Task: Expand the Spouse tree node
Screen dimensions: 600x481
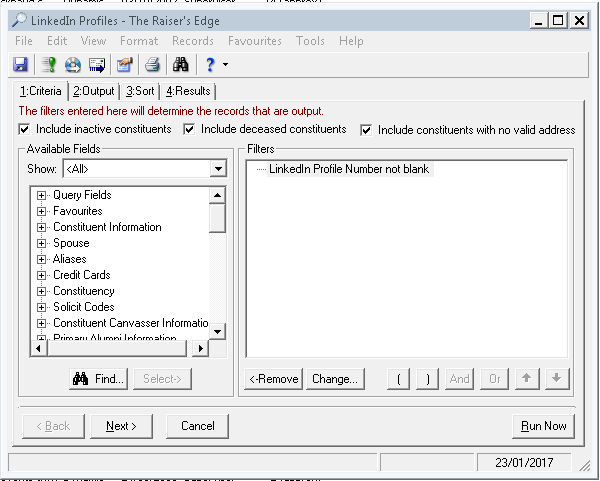Action: 41,243
